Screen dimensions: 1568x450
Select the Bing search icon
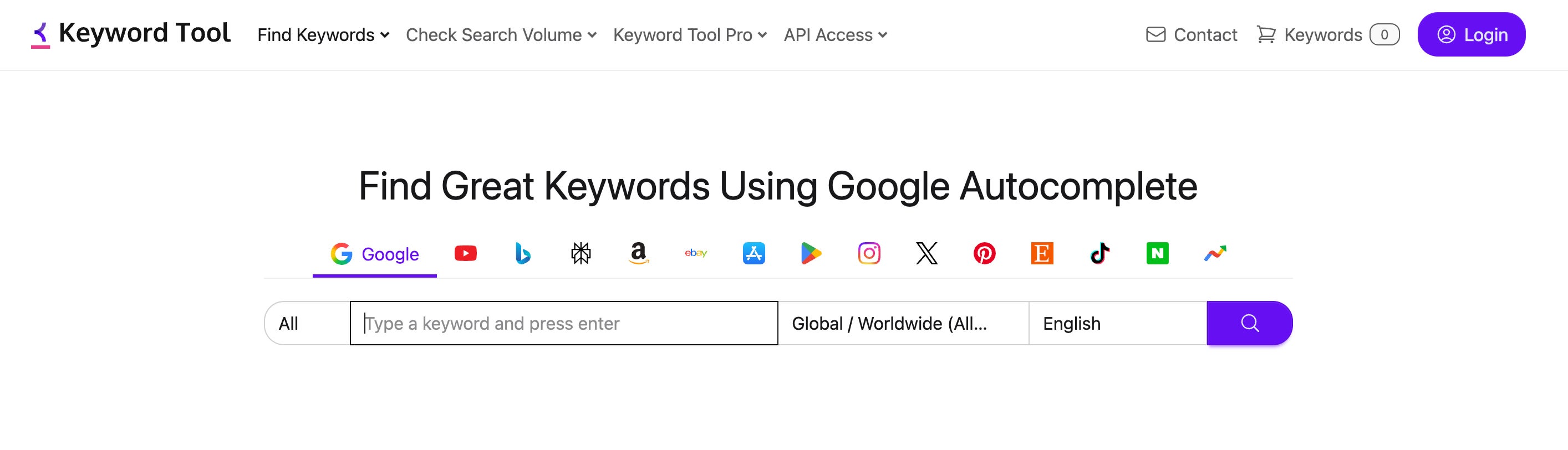522,254
